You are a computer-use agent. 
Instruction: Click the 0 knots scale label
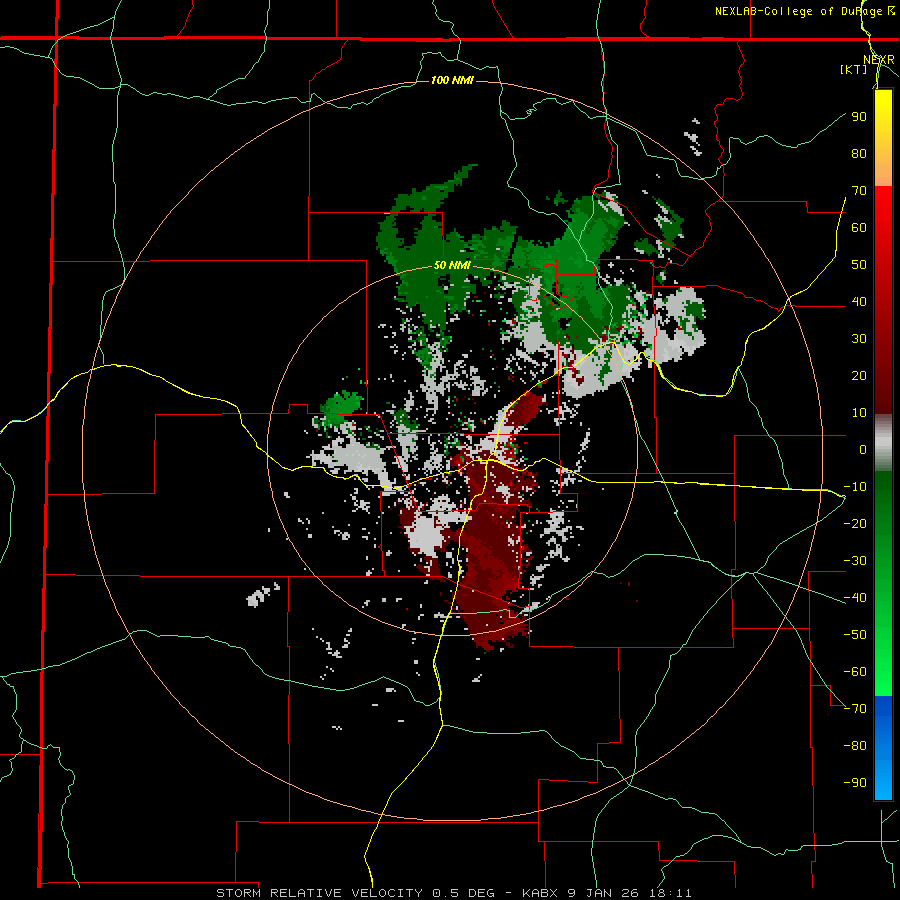(x=863, y=449)
